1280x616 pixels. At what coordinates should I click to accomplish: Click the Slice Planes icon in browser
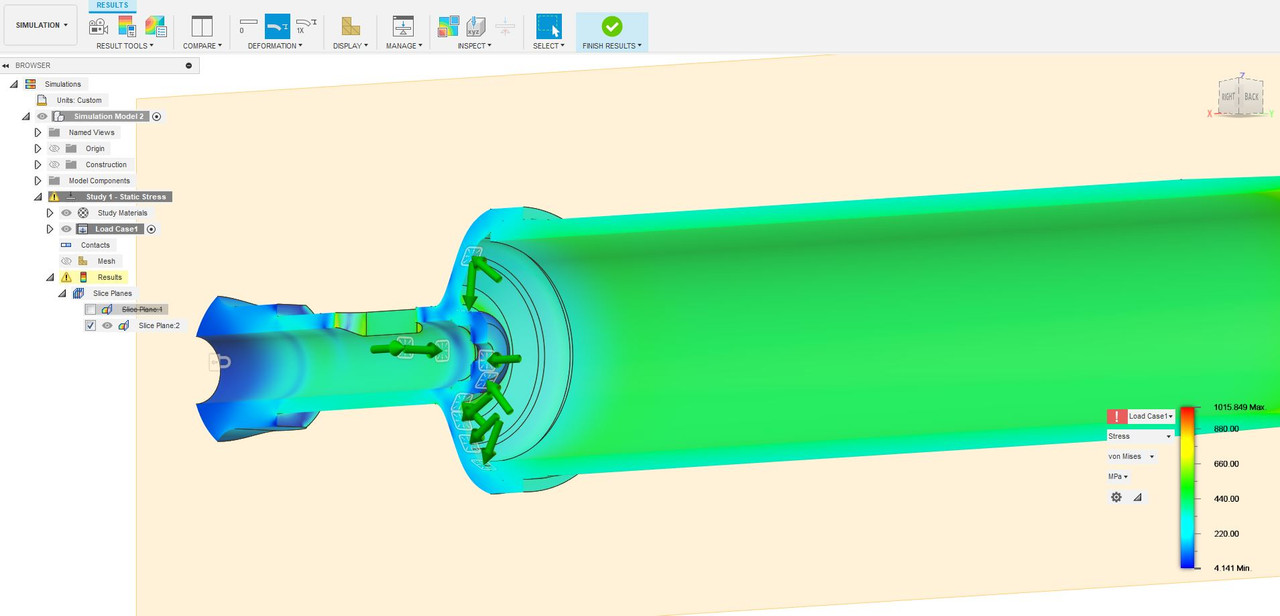78,293
